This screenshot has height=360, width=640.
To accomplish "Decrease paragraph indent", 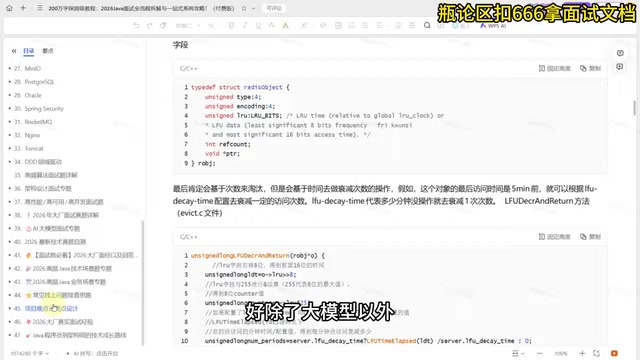I will tap(412, 25).
